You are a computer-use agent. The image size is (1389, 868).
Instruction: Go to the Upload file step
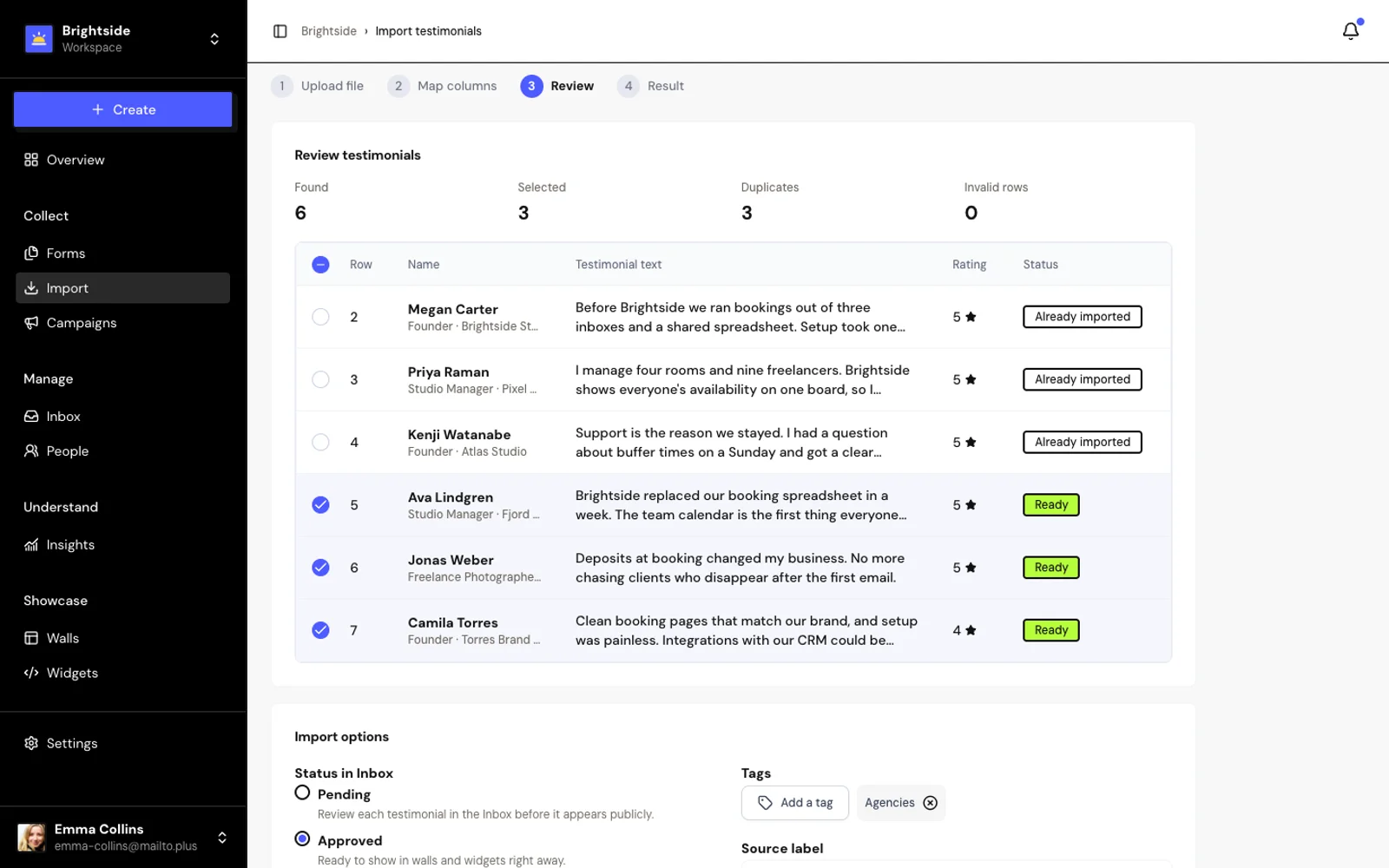point(318,86)
